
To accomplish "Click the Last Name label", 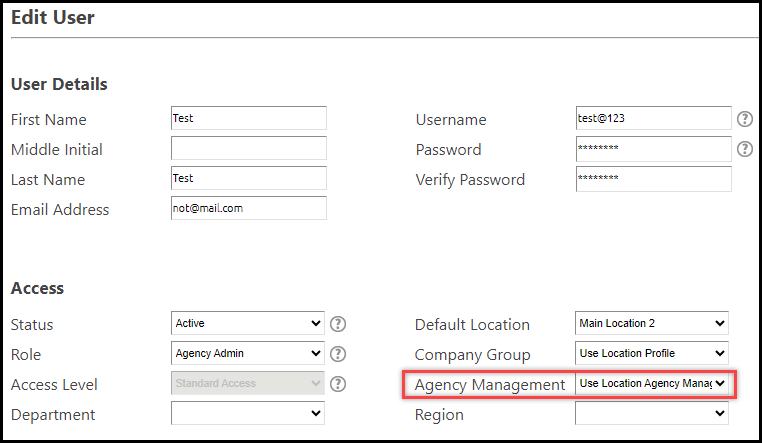I will (48, 180).
